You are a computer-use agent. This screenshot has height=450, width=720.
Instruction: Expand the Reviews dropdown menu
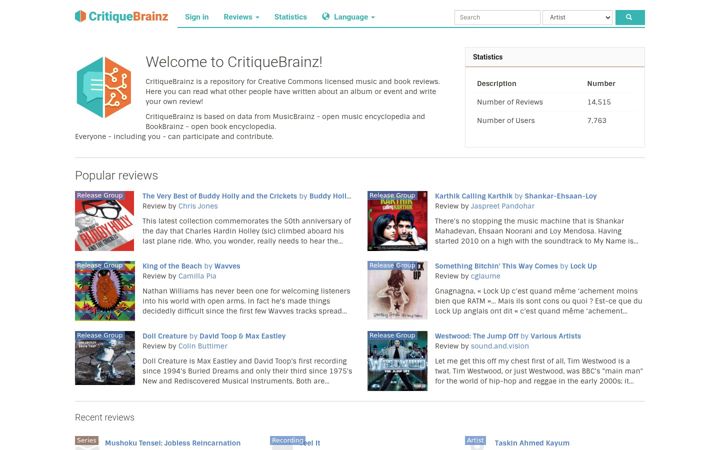241,17
